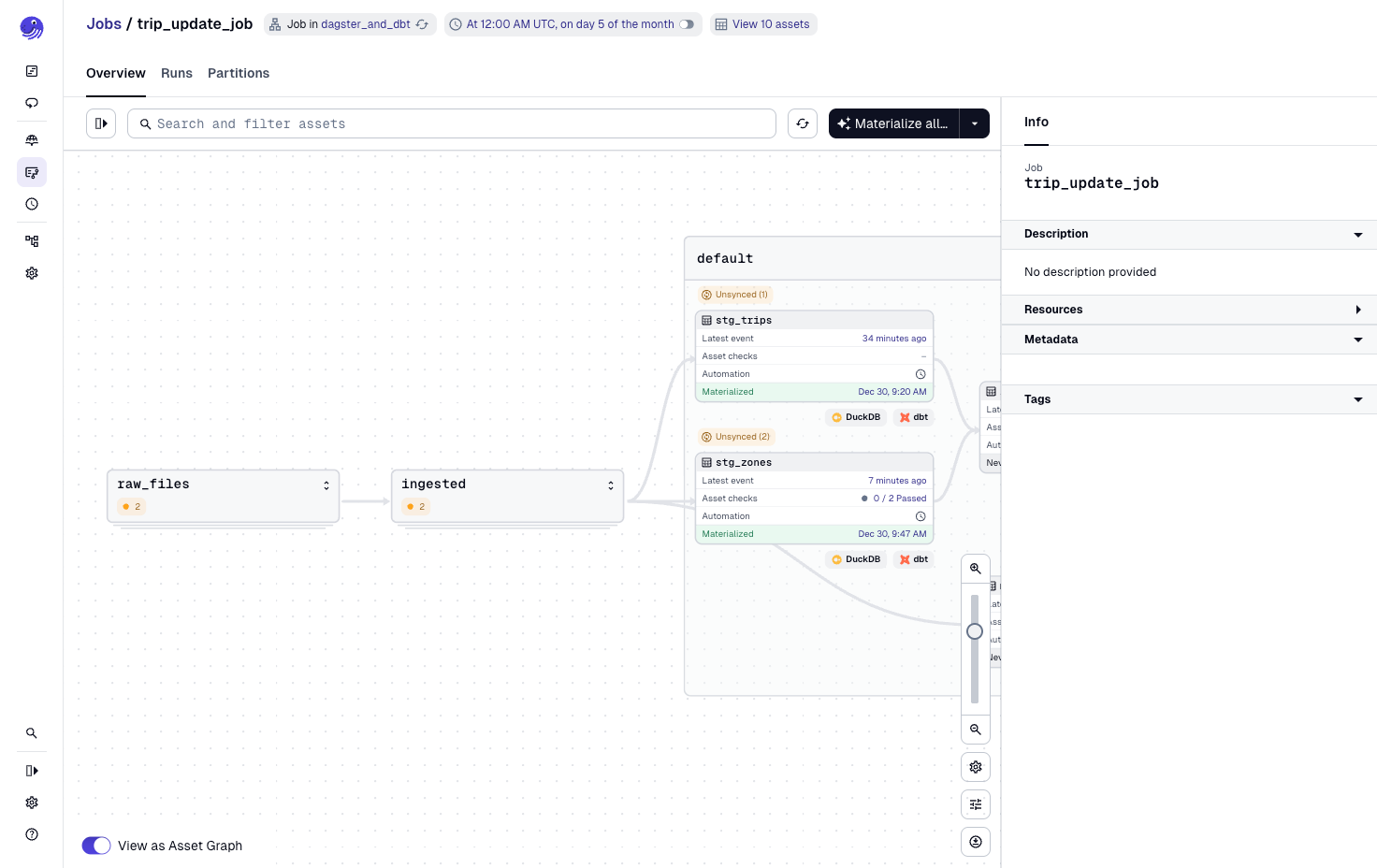The width and height of the screenshot is (1377, 868).
Task: Collapse the Description section in Info panel
Action: point(1357,234)
